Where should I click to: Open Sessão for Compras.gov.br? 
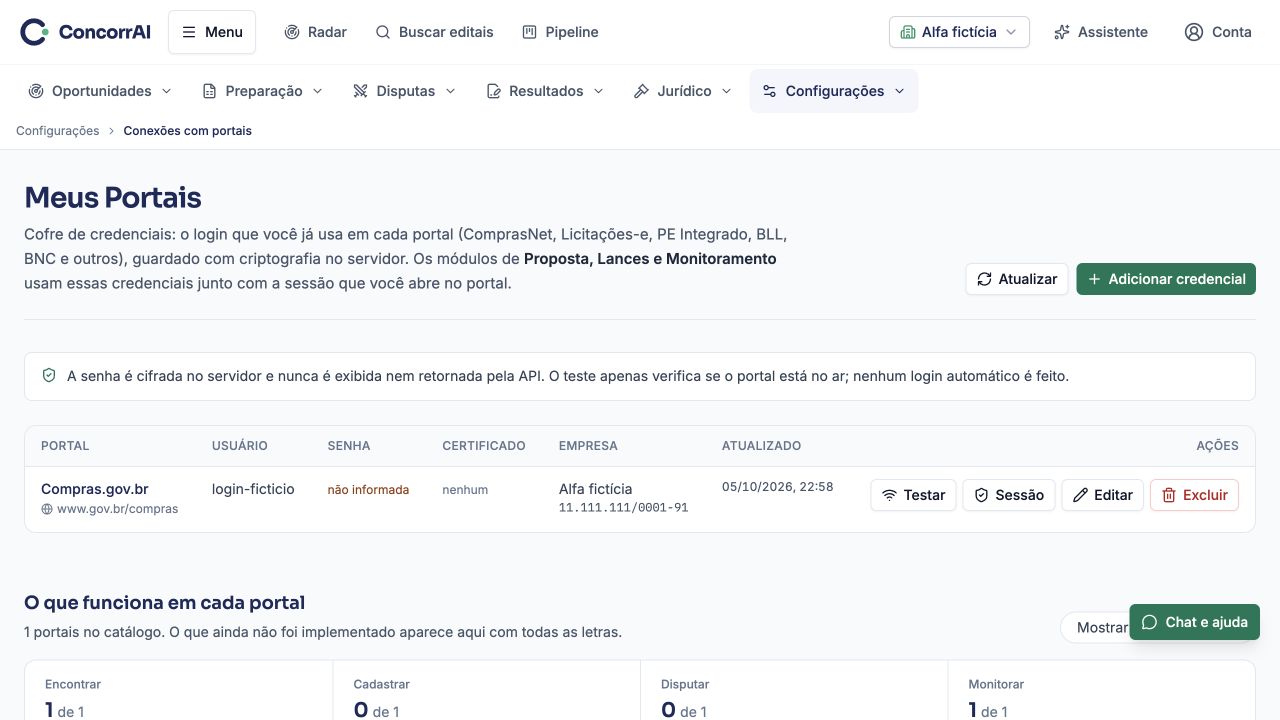point(1009,495)
